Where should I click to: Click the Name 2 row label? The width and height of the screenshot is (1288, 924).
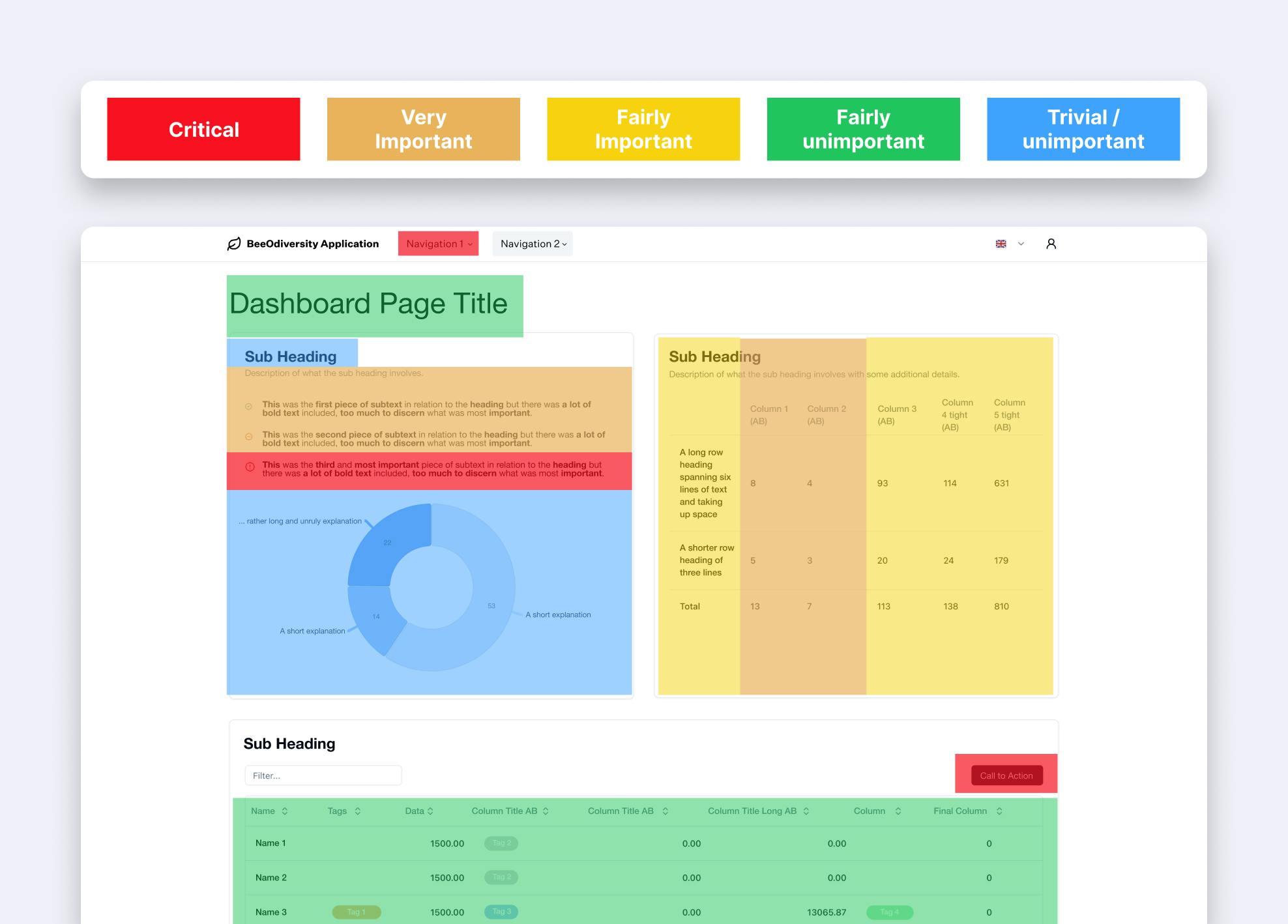[271, 878]
